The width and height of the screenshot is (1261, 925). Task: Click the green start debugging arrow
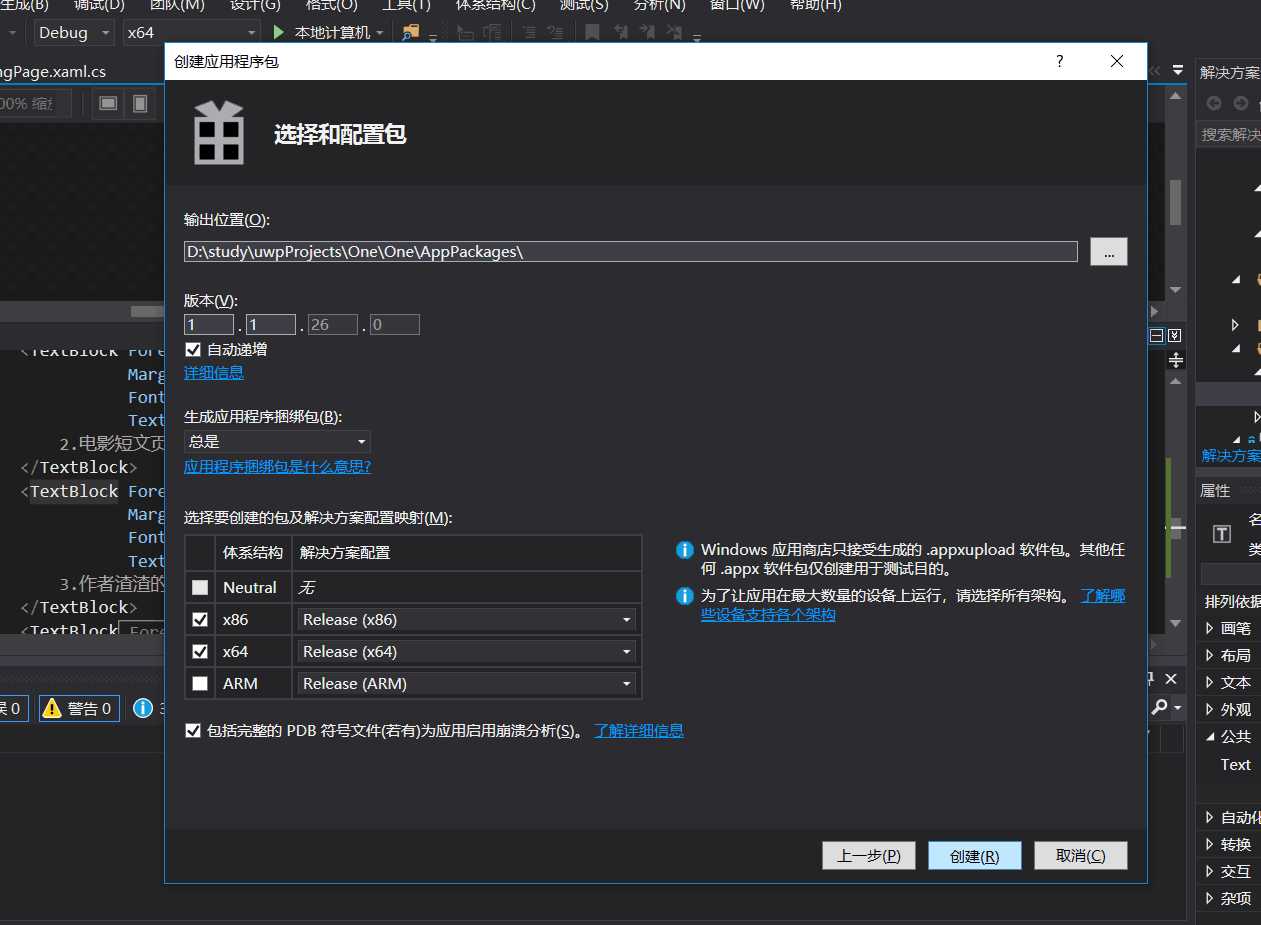[x=279, y=32]
